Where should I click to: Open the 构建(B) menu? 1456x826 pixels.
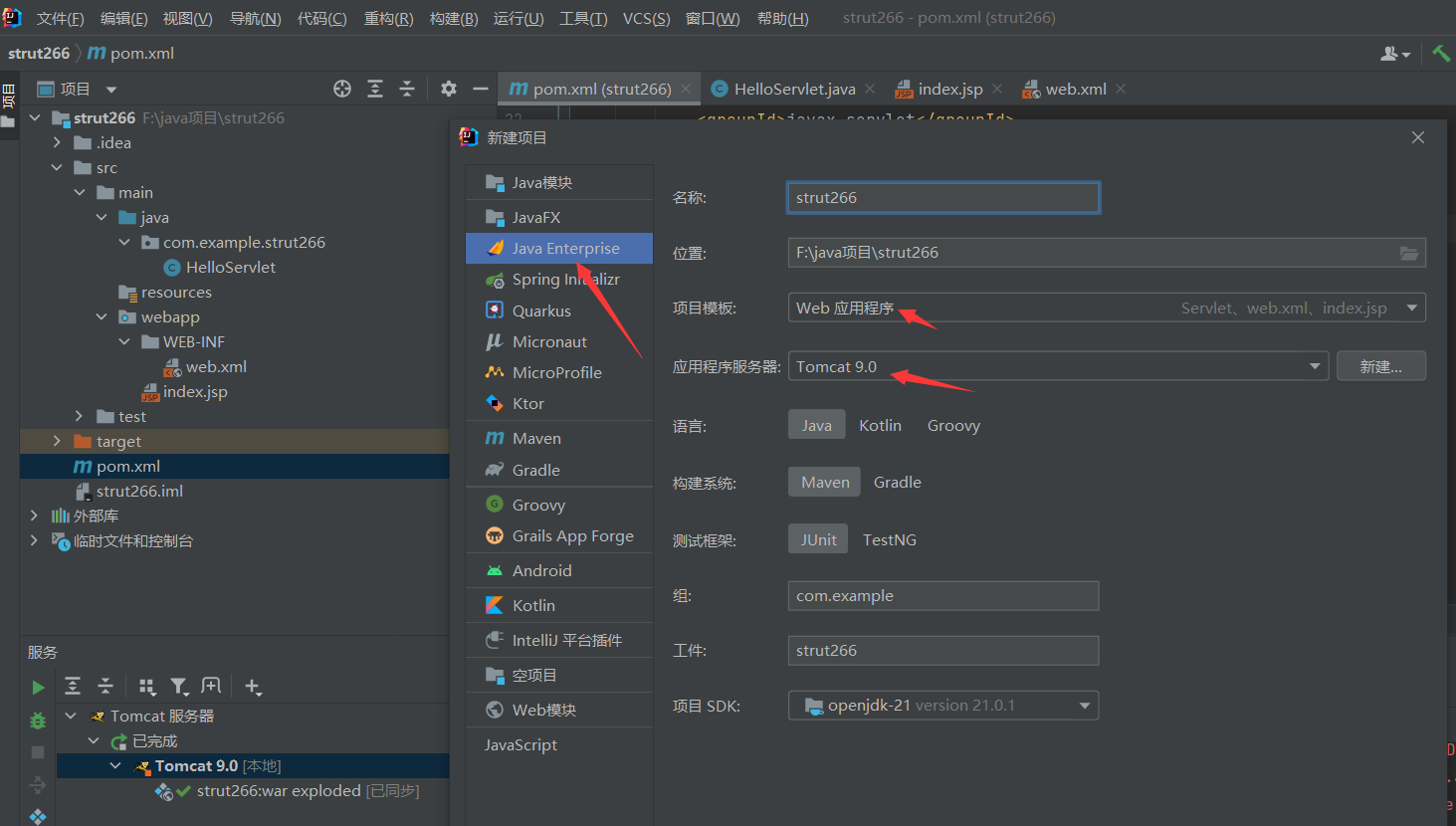point(454,19)
